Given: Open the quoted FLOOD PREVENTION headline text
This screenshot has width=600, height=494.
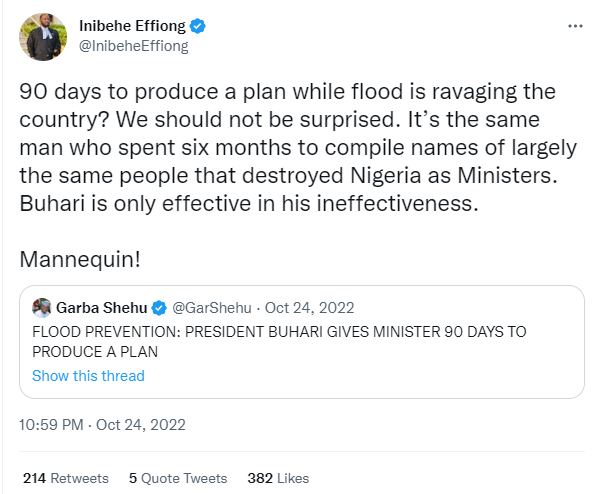Looking at the screenshot, I should click(x=280, y=341).
